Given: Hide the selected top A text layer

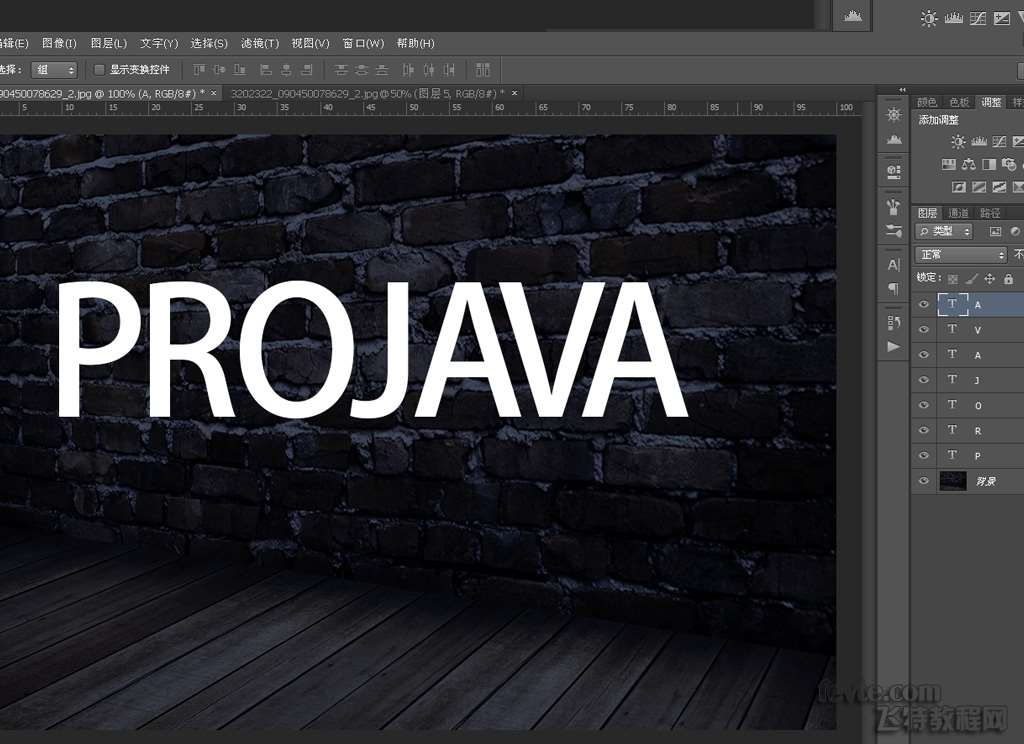Looking at the screenshot, I should [x=923, y=304].
